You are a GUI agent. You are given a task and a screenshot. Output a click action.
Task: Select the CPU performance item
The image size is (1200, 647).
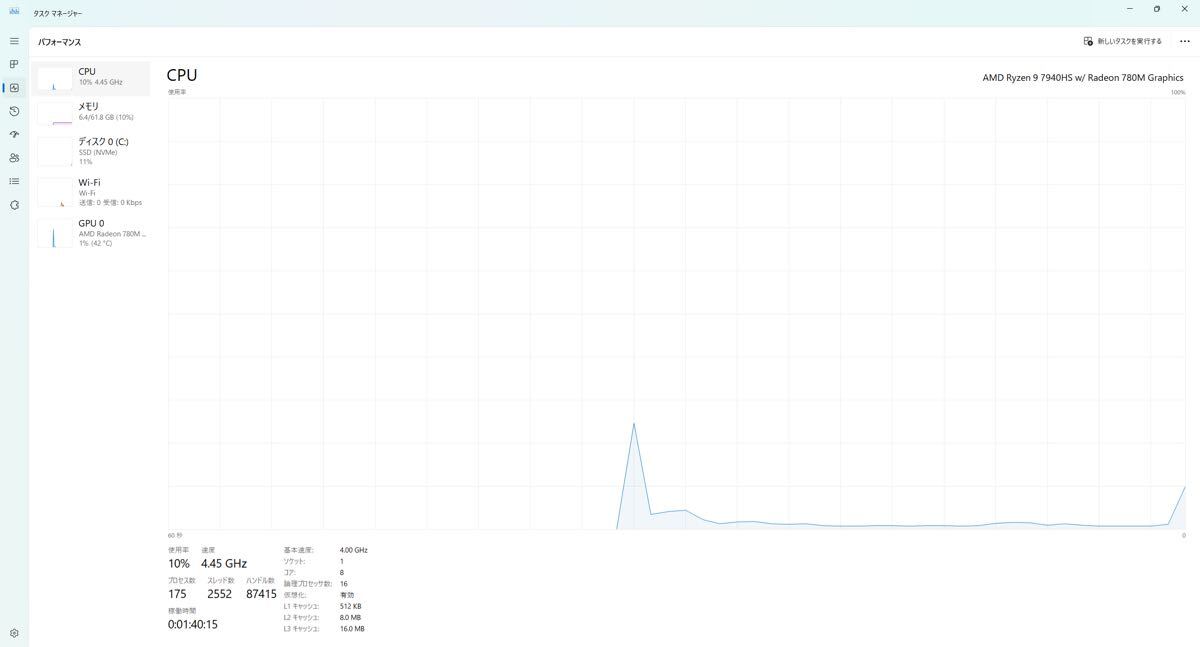tap(91, 77)
